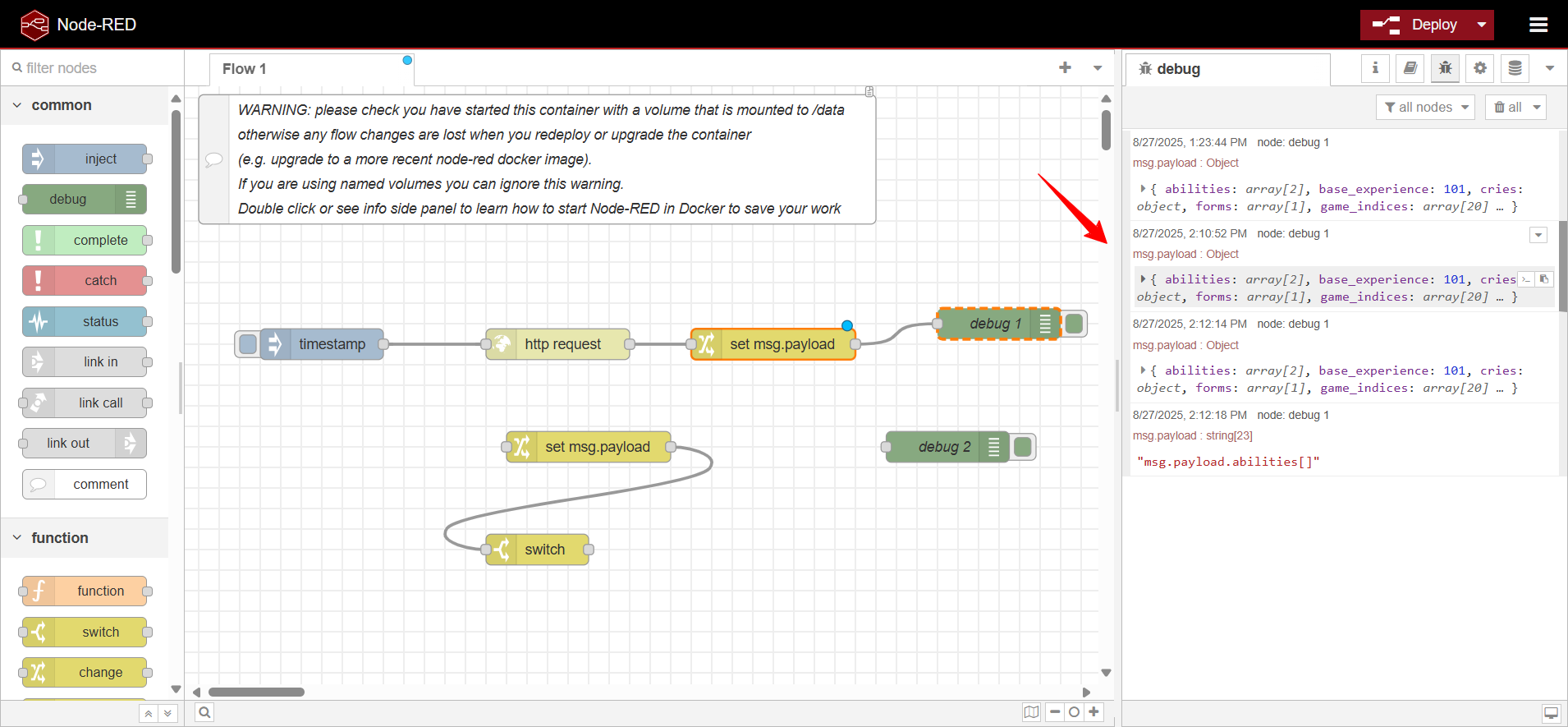Select the link out palette node
Screen dimensions: 1568x727
[x=85, y=443]
